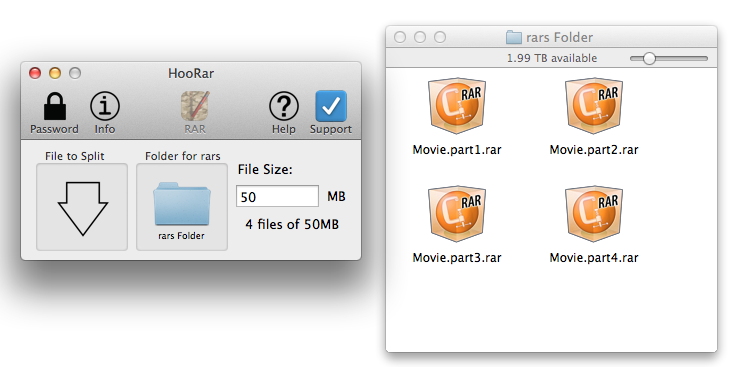Click the HooRar window title

pos(191,73)
